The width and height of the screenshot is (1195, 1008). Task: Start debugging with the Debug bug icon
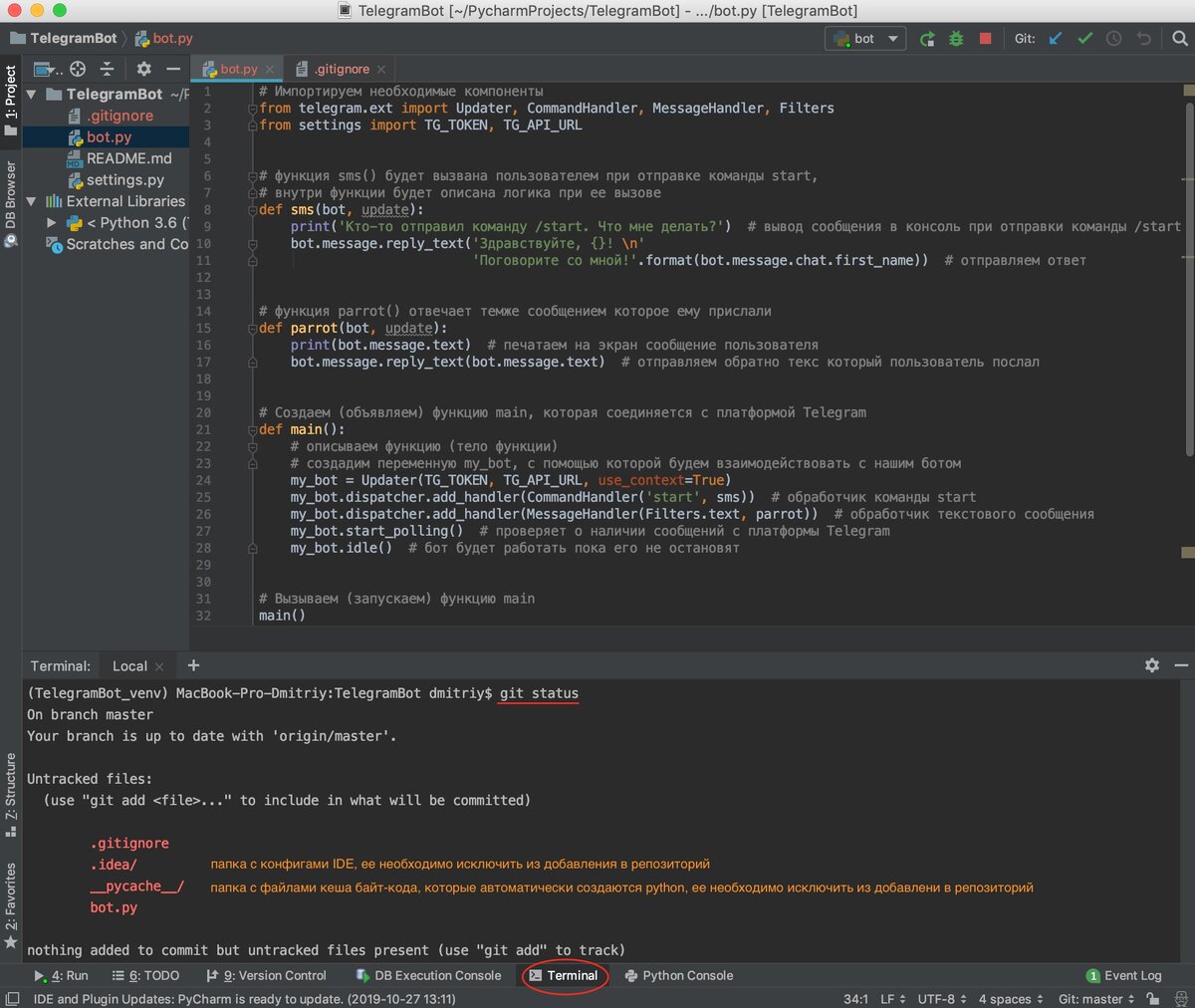[955, 37]
